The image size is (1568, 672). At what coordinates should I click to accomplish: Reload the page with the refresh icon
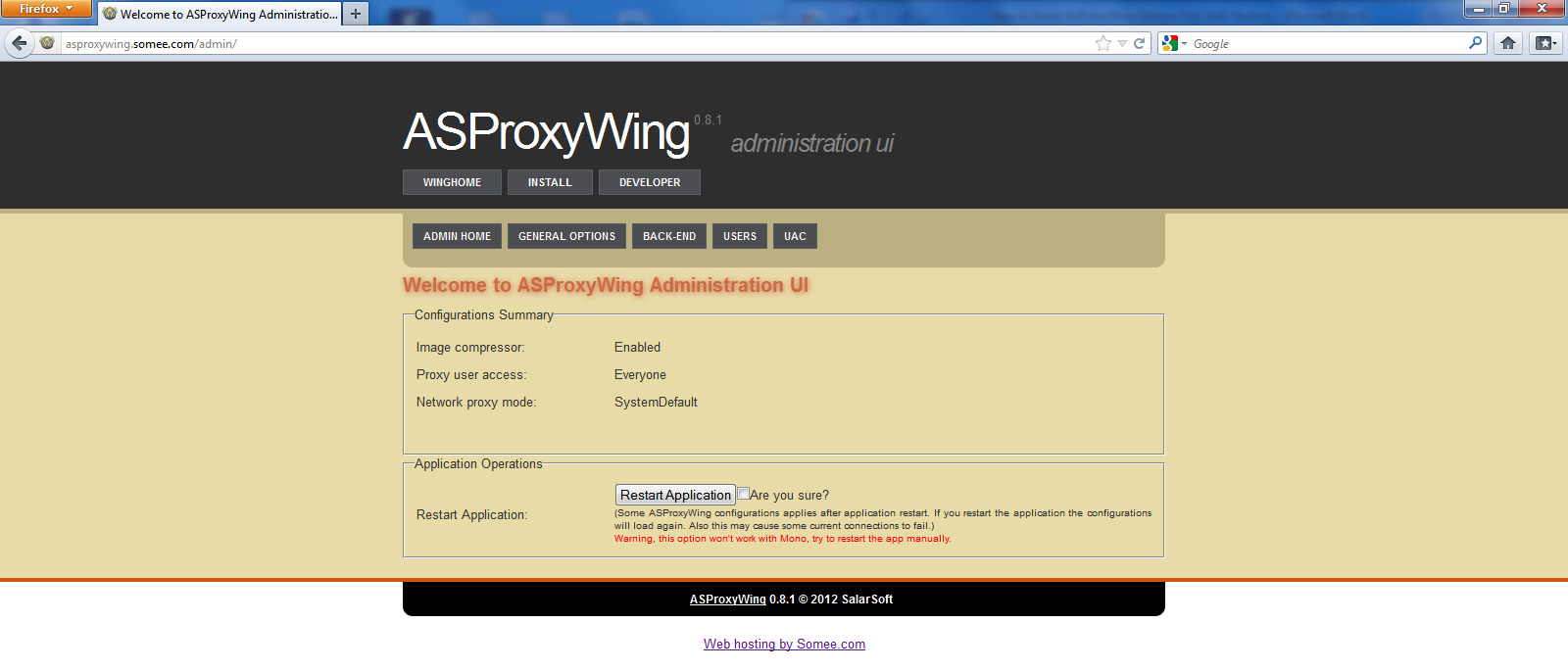pos(1140,43)
